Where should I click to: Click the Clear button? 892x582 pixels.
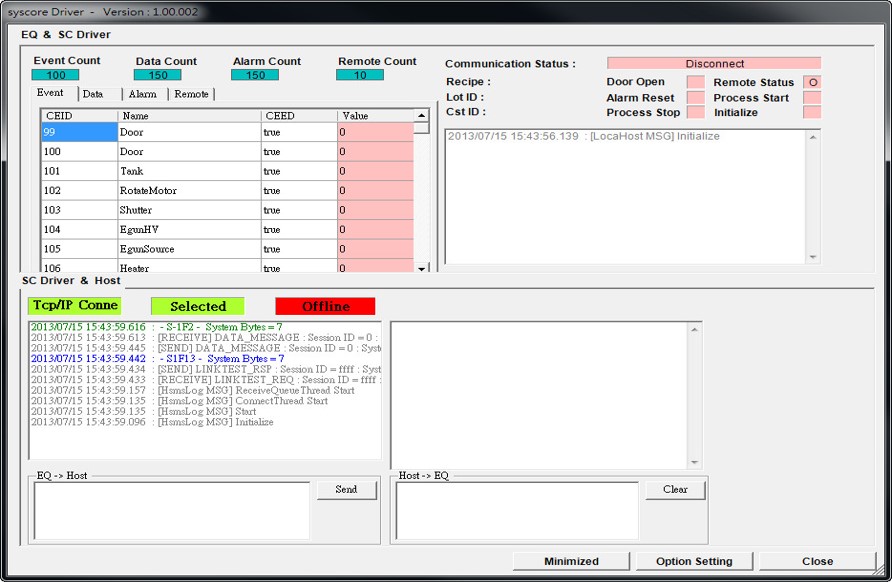[x=675, y=490]
